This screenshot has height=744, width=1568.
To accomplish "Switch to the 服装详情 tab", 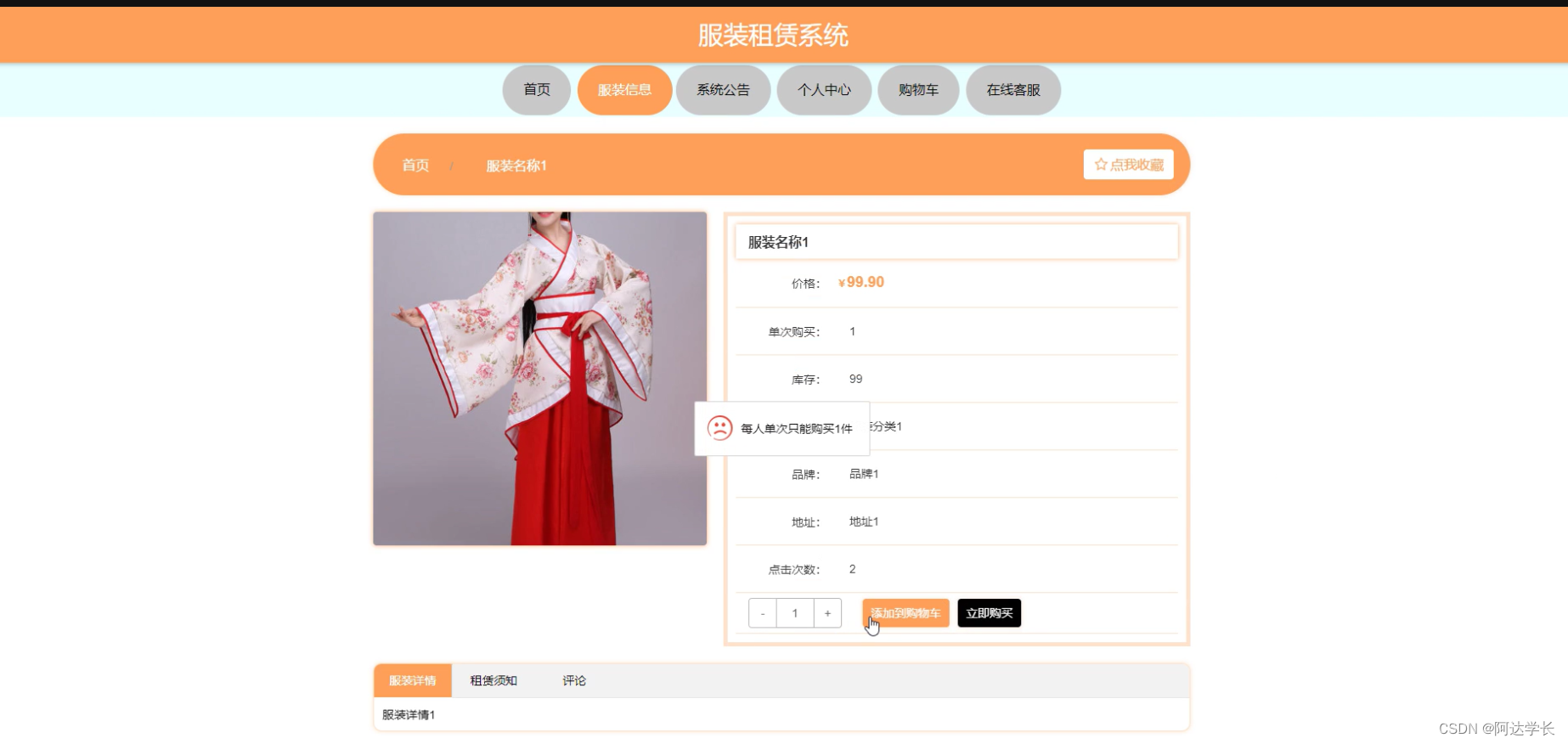I will click(x=413, y=680).
